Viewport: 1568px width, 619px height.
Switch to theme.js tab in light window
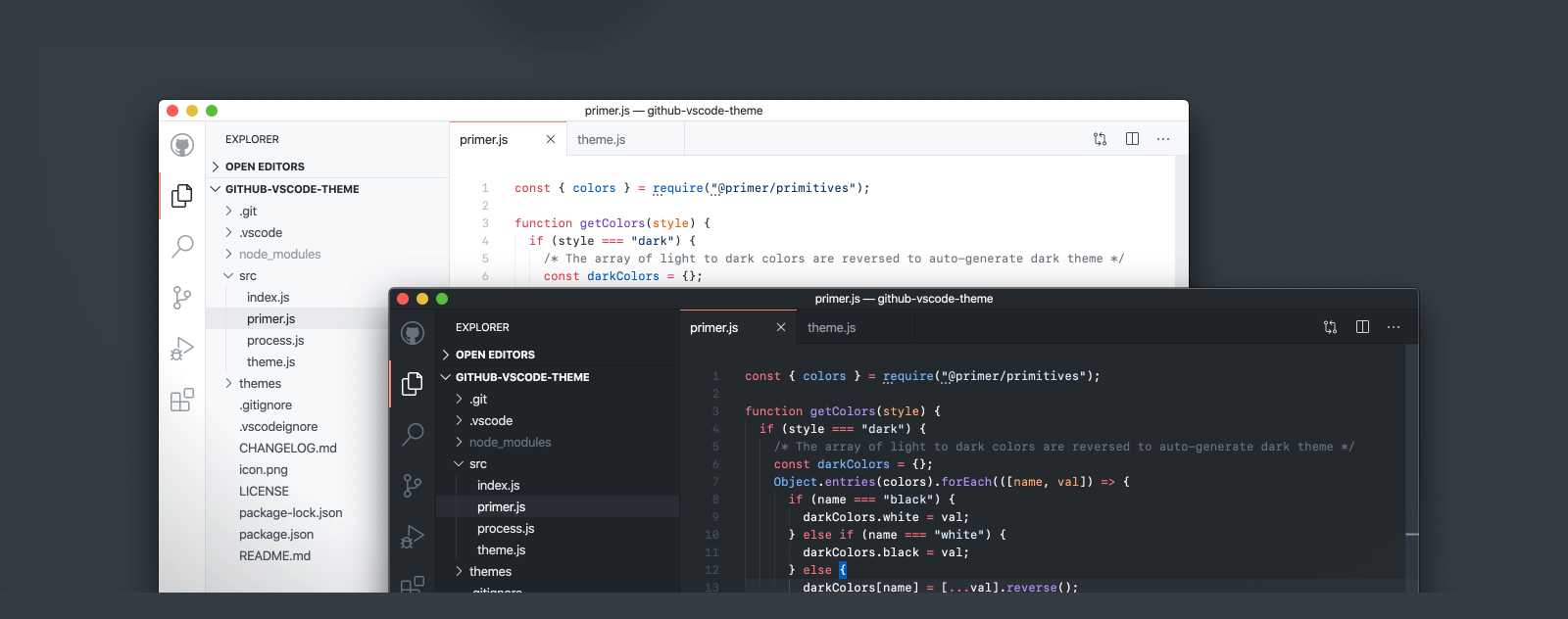tap(625, 139)
